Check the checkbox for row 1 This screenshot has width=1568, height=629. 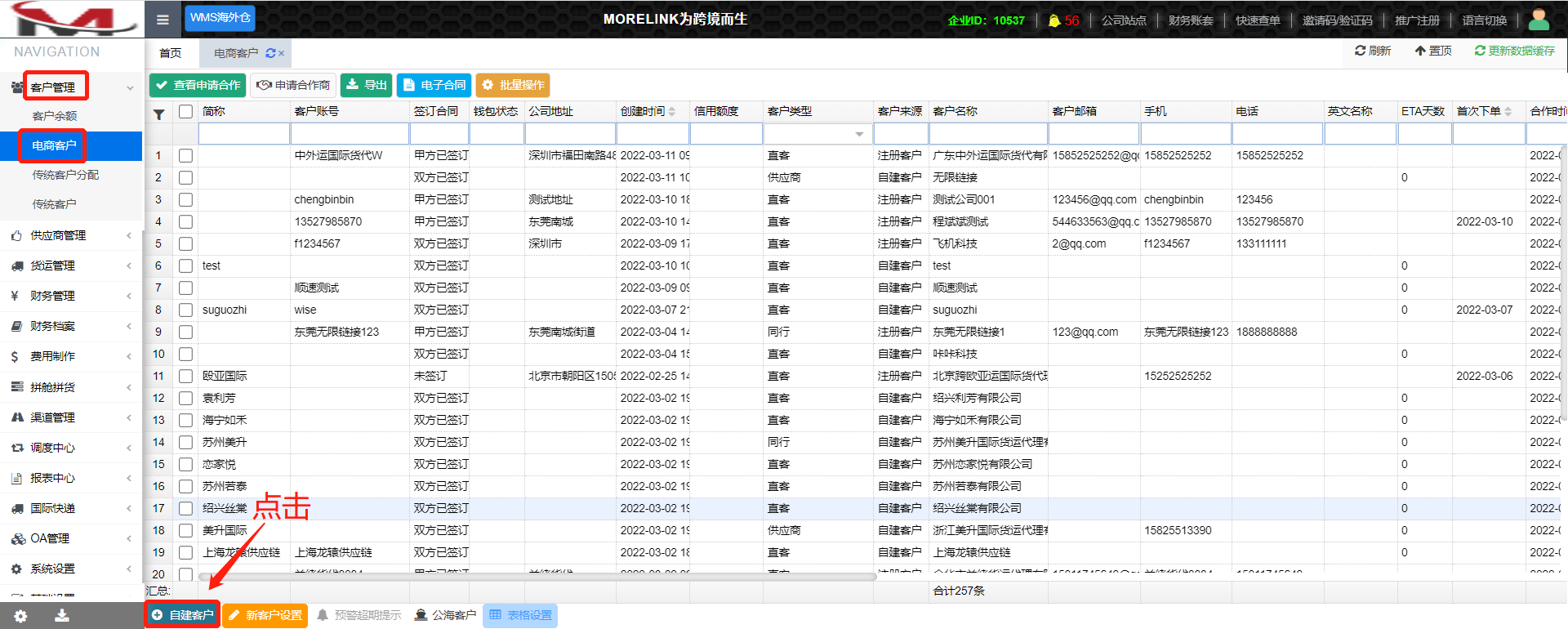point(185,155)
